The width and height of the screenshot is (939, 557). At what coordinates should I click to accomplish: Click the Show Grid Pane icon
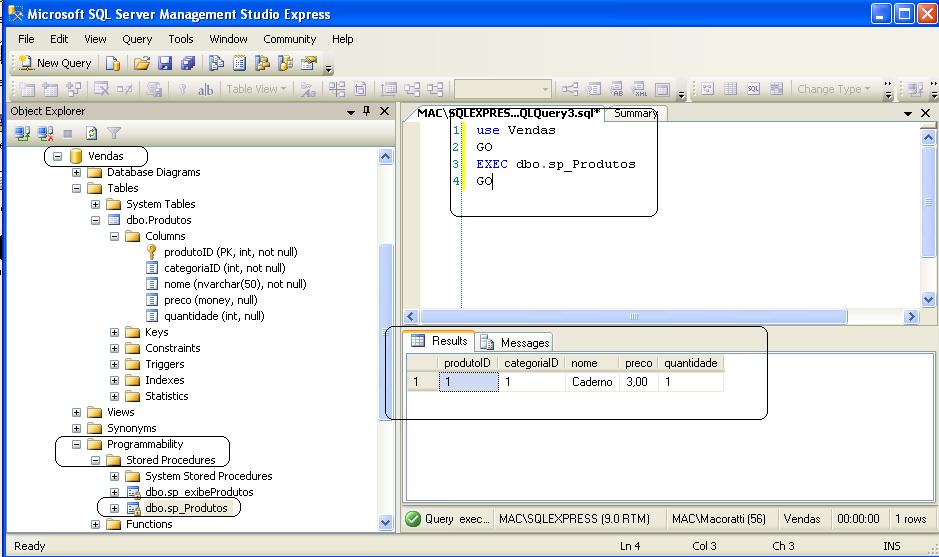pos(731,89)
